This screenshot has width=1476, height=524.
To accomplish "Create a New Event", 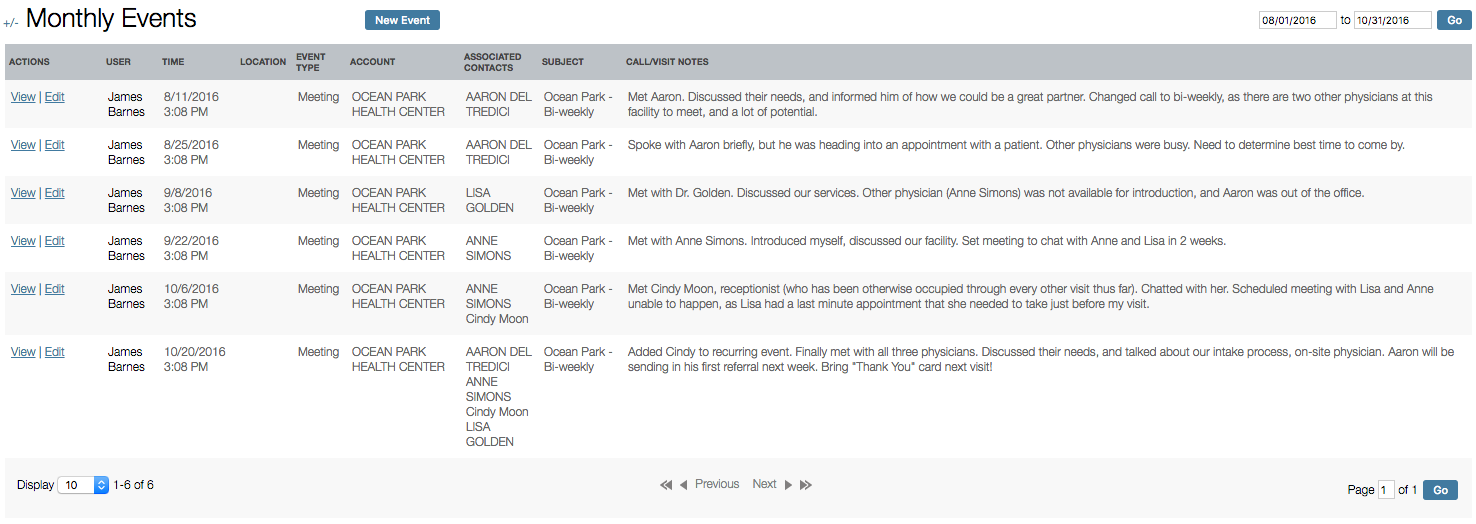I will pyautogui.click(x=402, y=20).
